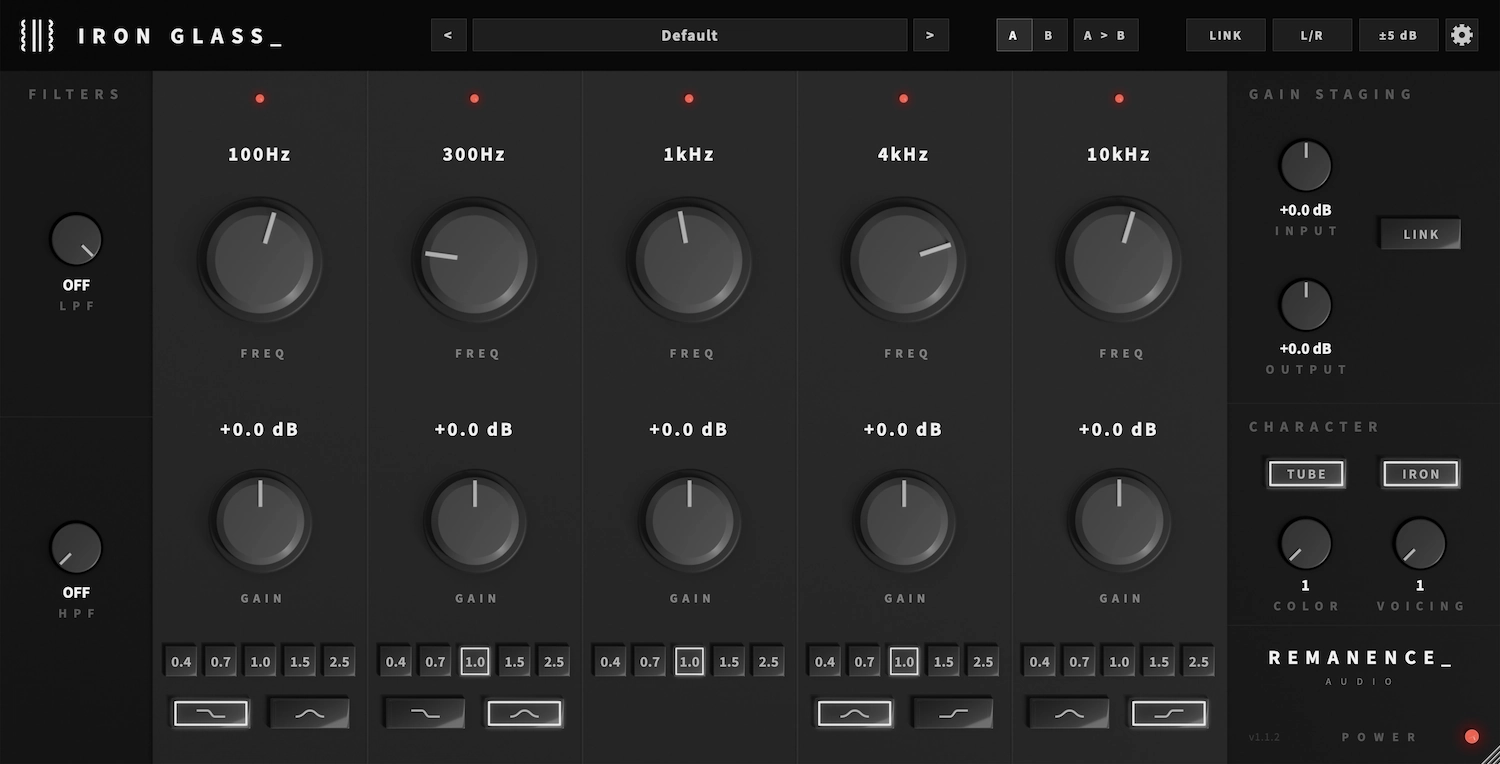Toggle the 300Hz band red LED
The width and height of the screenshot is (1500, 764).
pyautogui.click(x=474, y=98)
